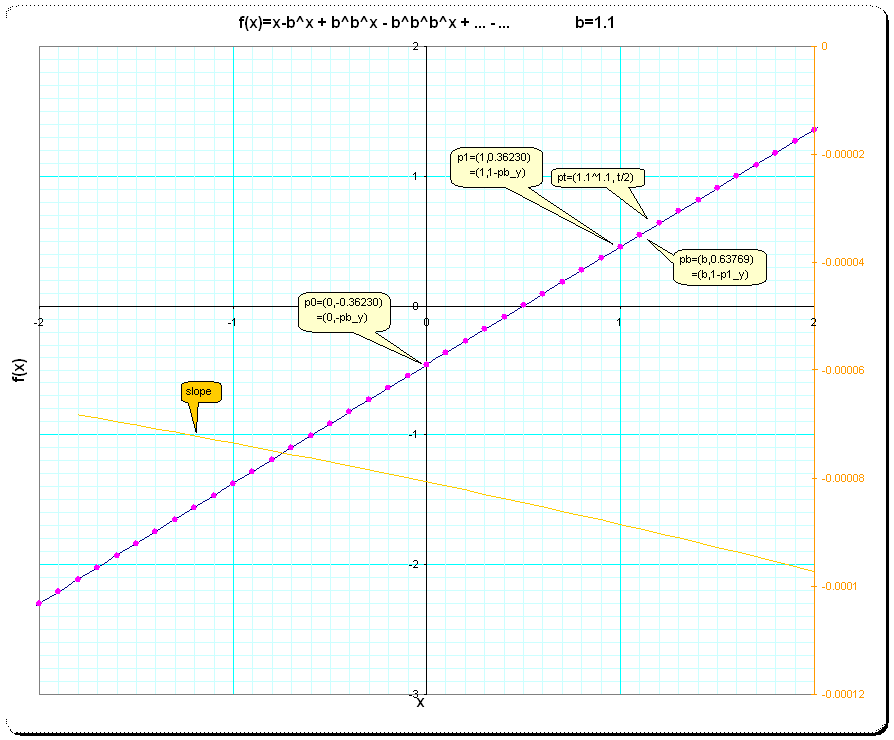Select the p0=(0,-0.36230) callout box

pos(344,309)
